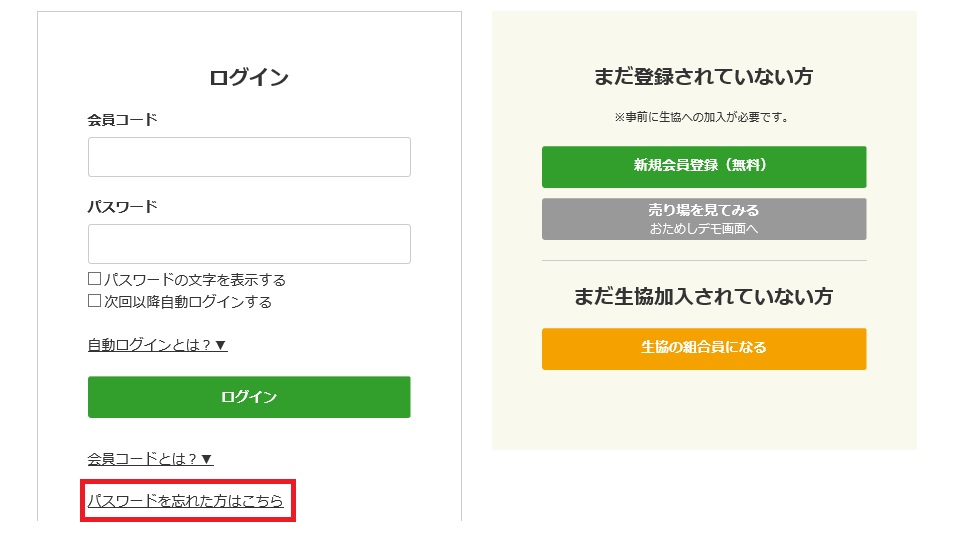This screenshot has height=540, width=960.
Task: Click the 次回以降自動ログインする label text
Action: click(x=188, y=302)
